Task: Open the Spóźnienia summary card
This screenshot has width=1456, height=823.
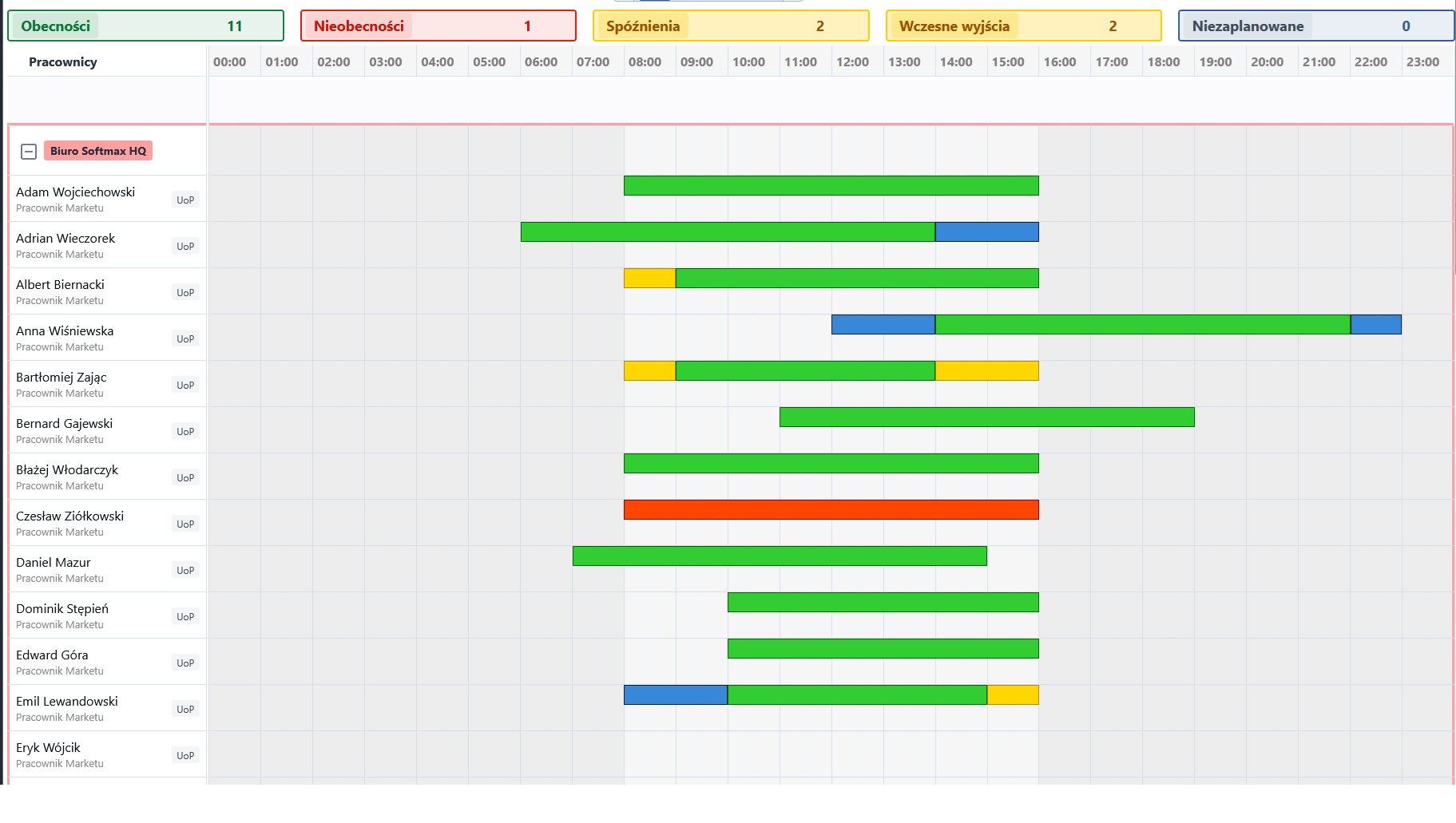Action: pyautogui.click(x=731, y=26)
